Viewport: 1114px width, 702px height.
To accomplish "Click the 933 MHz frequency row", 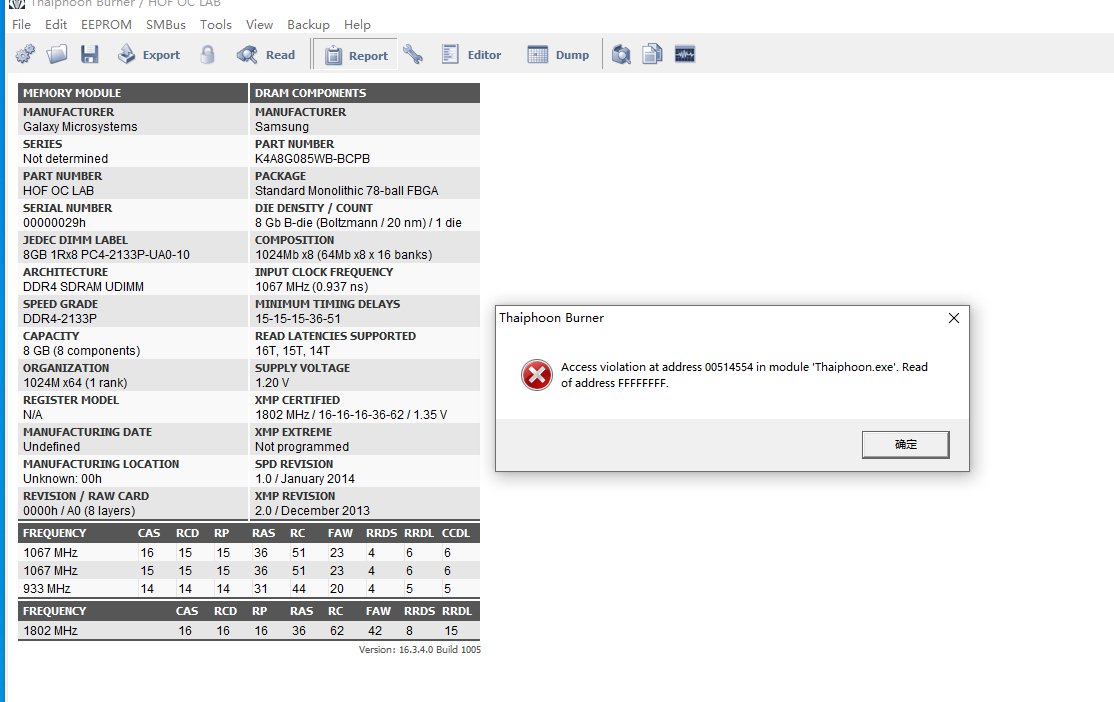I will [249, 588].
